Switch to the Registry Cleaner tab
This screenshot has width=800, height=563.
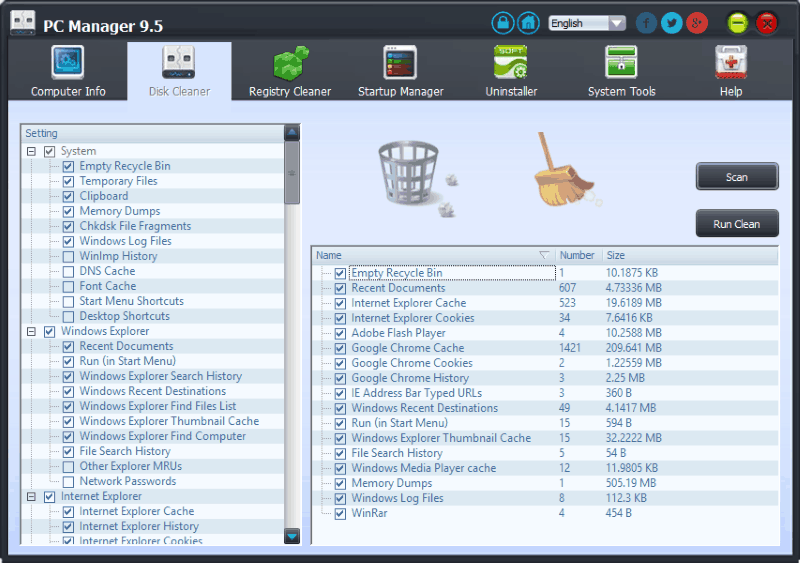click(x=290, y=70)
